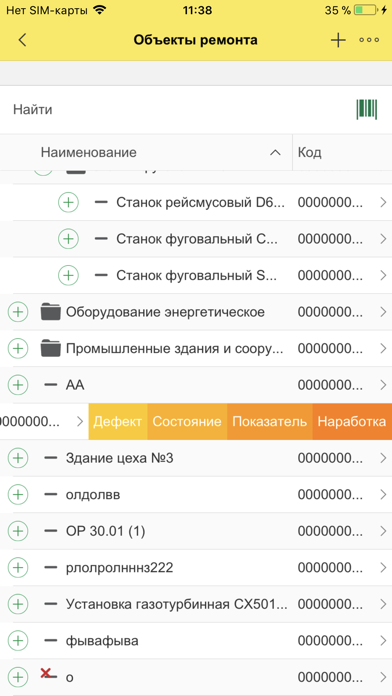Click the Код column header
Image resolution: width=392 pixels, height=696 pixels.
tap(342, 153)
